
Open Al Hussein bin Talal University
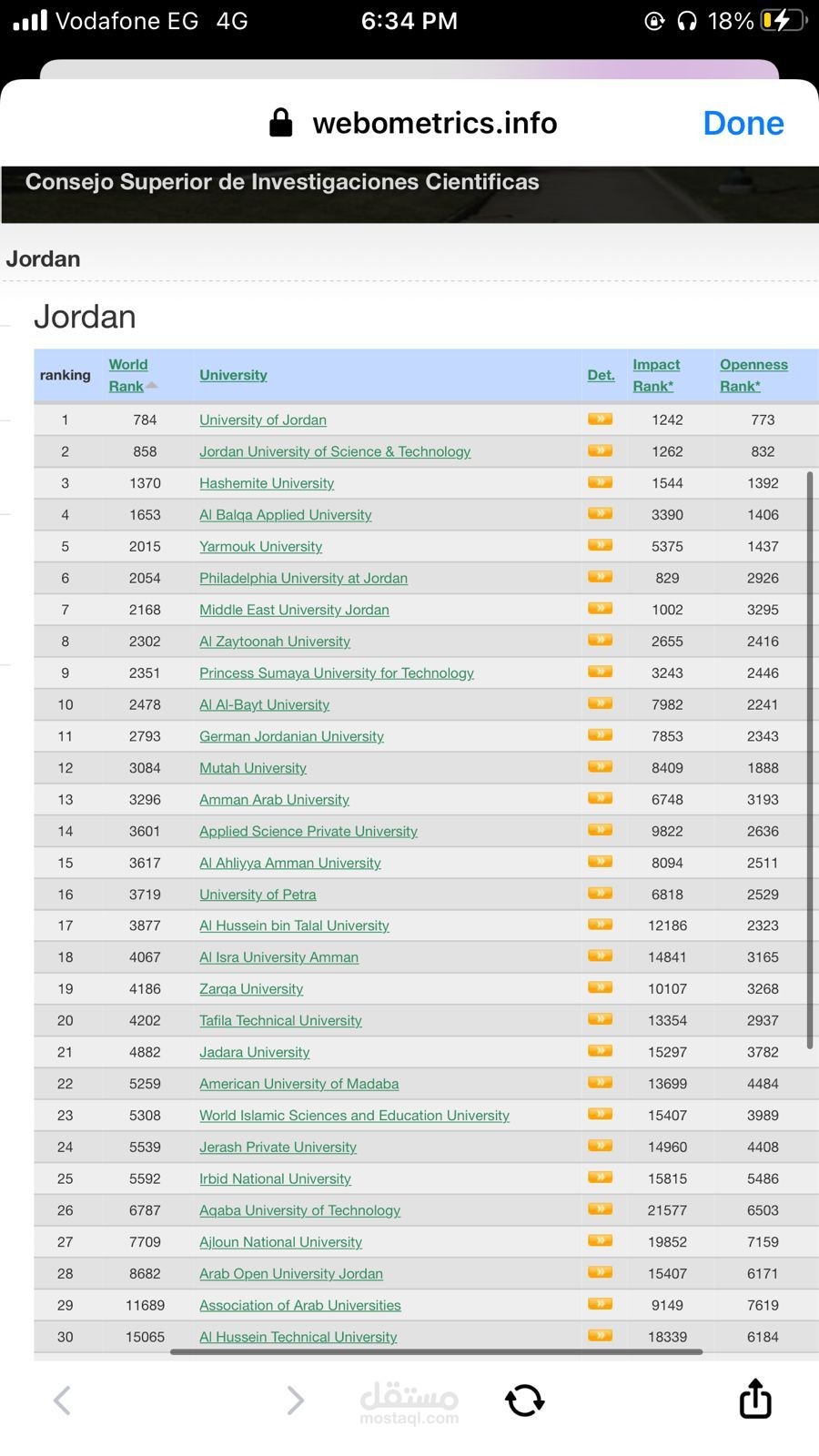294,925
